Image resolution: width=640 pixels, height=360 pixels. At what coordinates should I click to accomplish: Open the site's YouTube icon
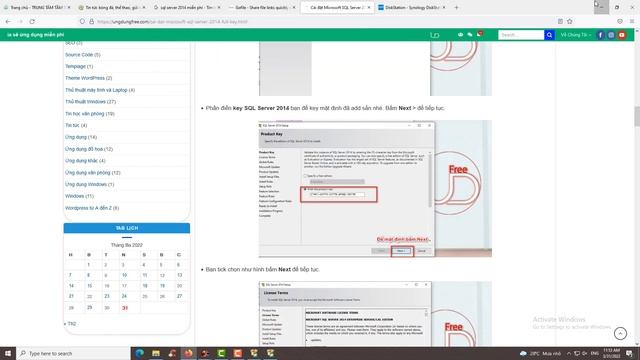[622, 35]
